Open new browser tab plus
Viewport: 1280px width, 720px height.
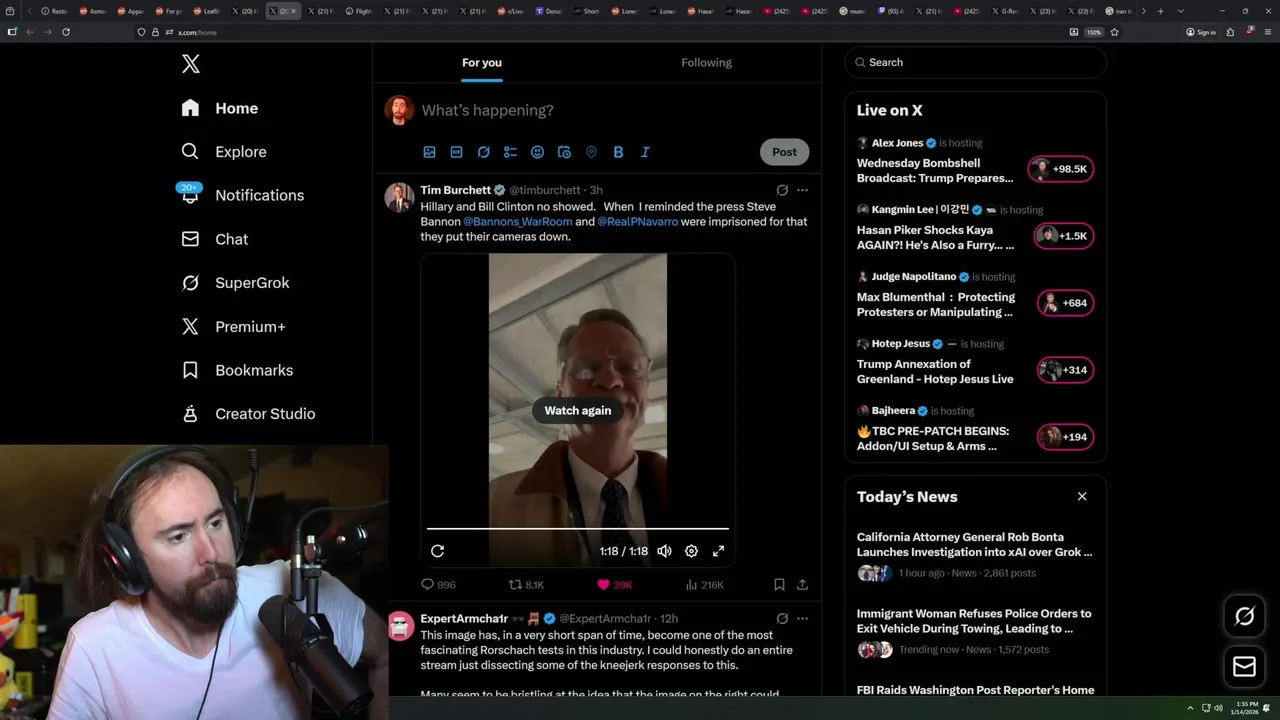pos(1159,11)
